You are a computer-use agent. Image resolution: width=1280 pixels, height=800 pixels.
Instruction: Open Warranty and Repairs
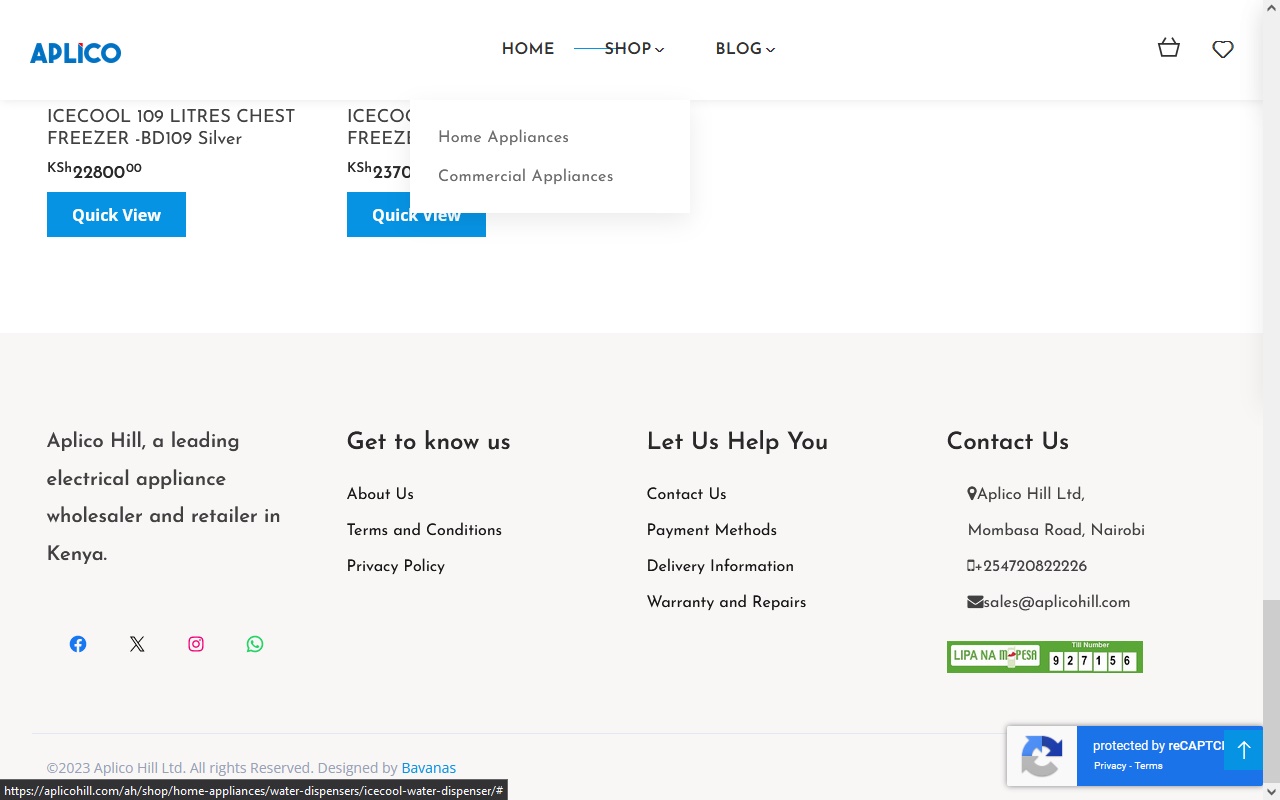[x=726, y=602]
